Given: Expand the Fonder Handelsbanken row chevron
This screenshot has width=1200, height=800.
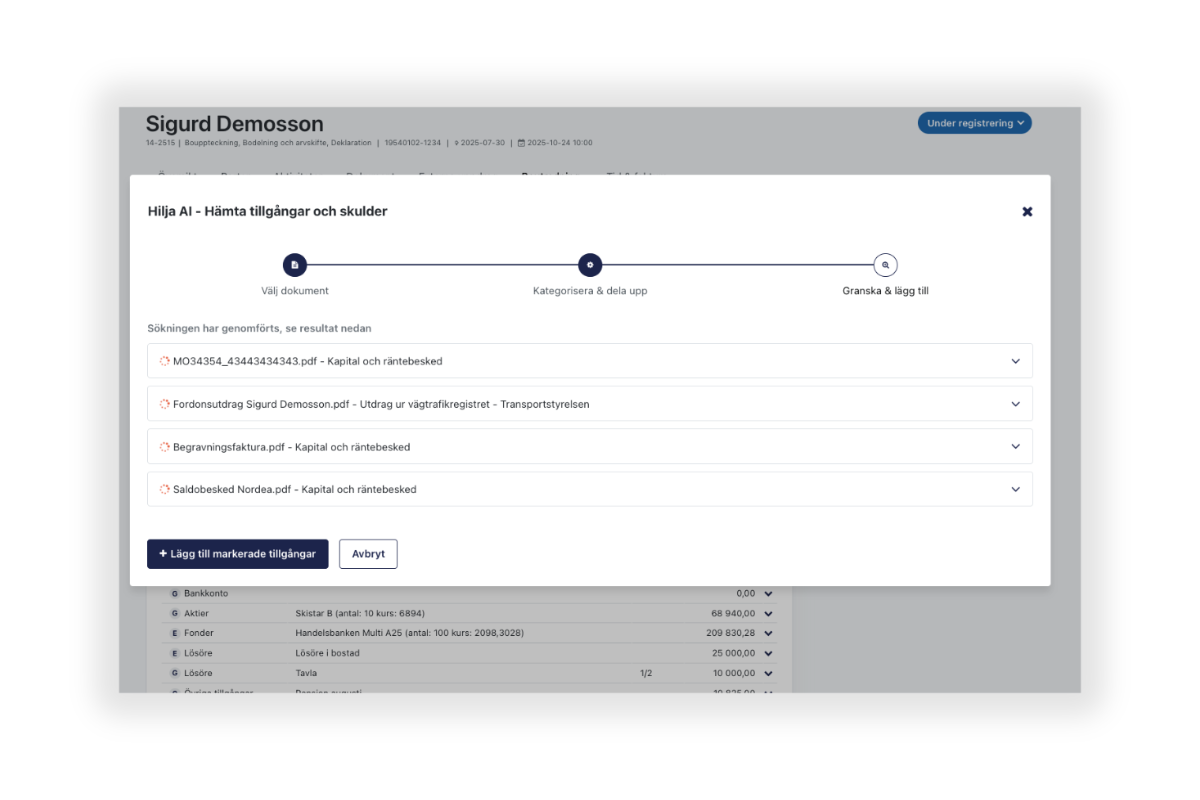Looking at the screenshot, I should tap(768, 633).
